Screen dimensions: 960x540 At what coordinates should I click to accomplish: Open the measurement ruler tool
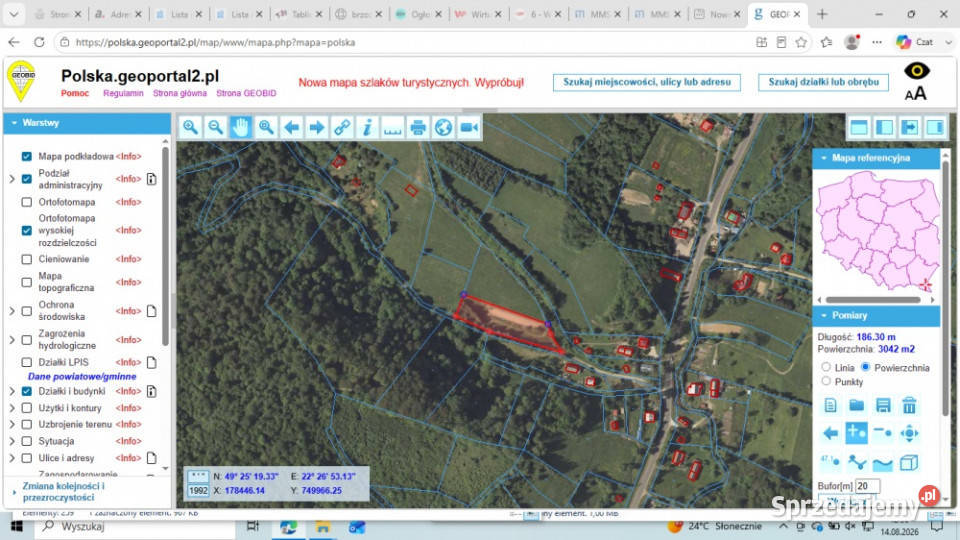(x=392, y=127)
